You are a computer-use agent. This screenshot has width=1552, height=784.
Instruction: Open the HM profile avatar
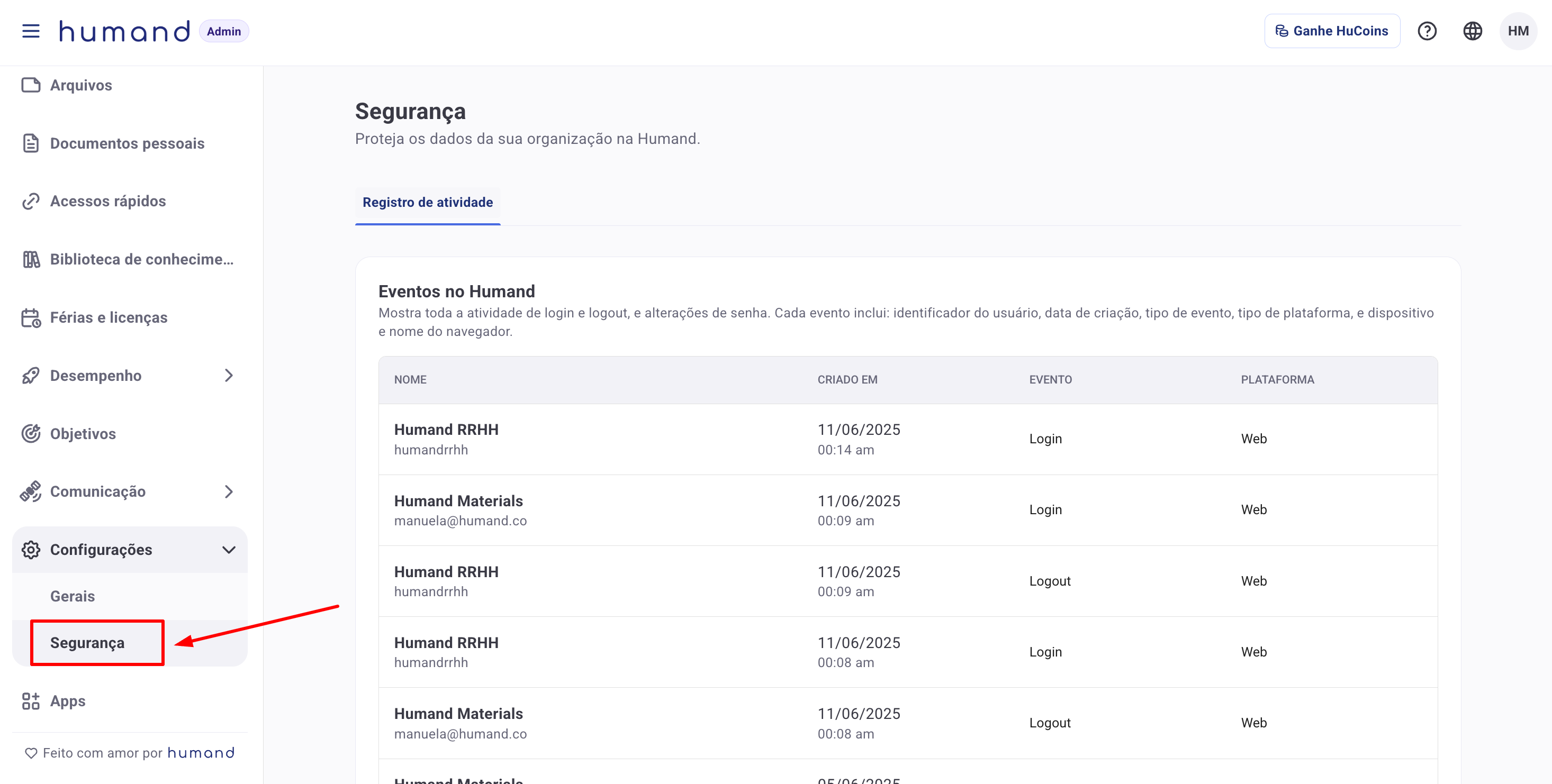point(1518,31)
